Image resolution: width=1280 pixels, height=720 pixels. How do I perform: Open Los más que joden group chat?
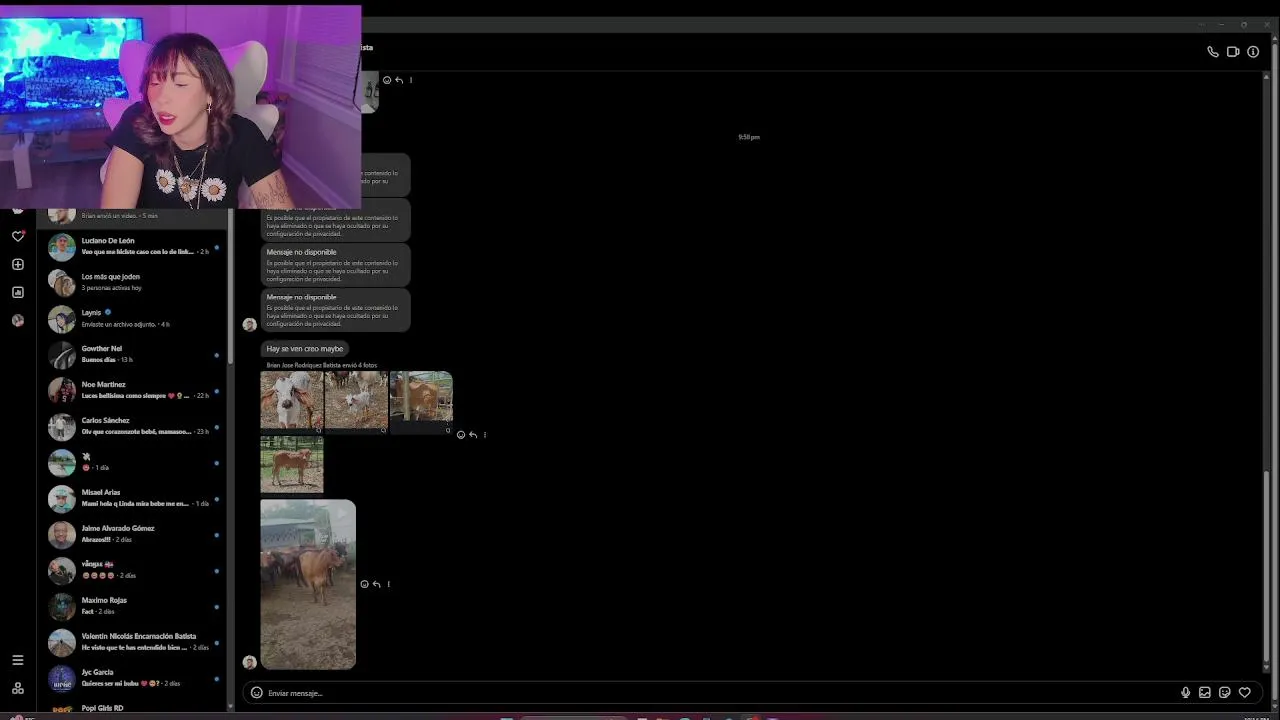(x=133, y=282)
